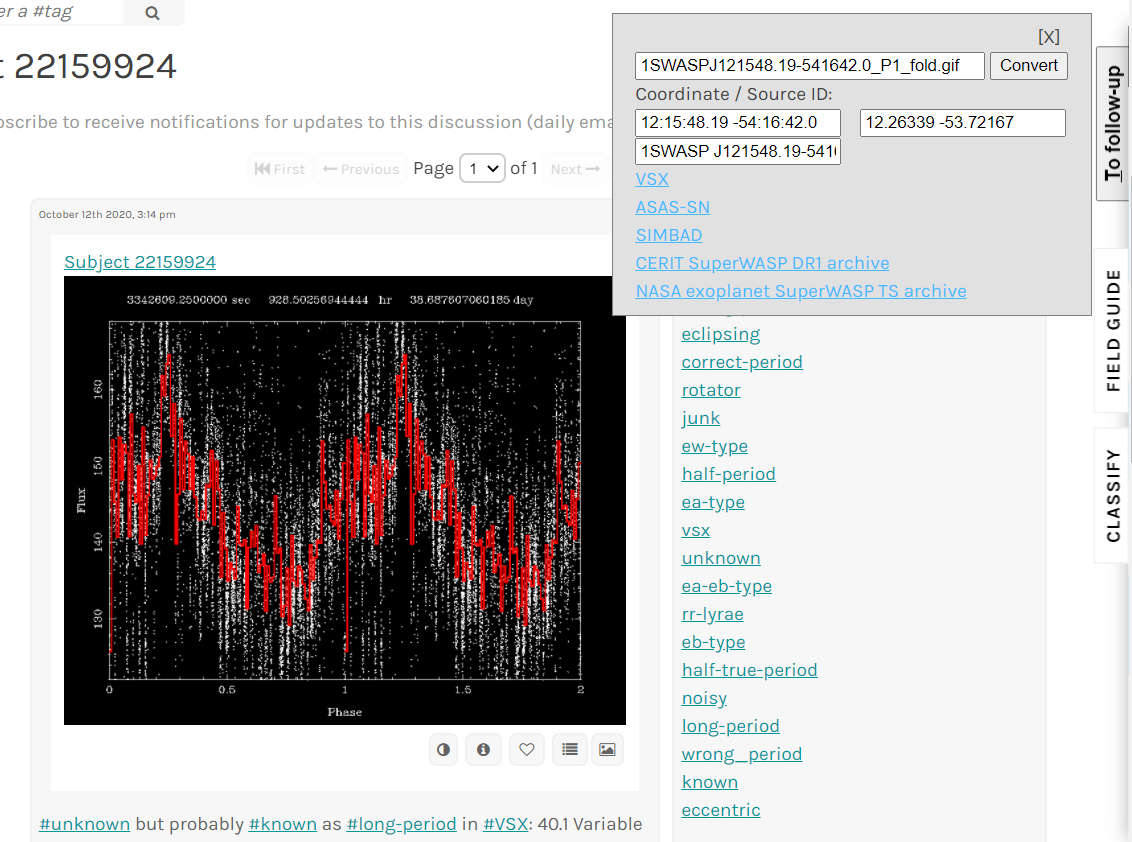1132x842 pixels.
Task: Click the search magnifier icon
Action: 152,13
